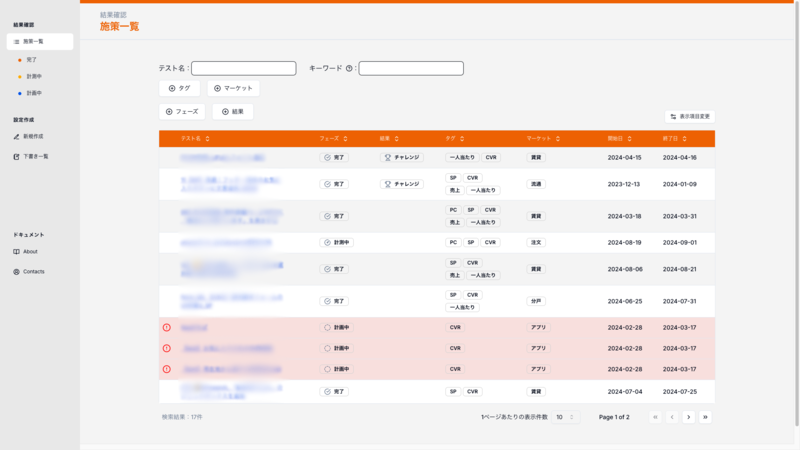Click warning icon in first pink row
800x450 pixels.
[x=167, y=328]
